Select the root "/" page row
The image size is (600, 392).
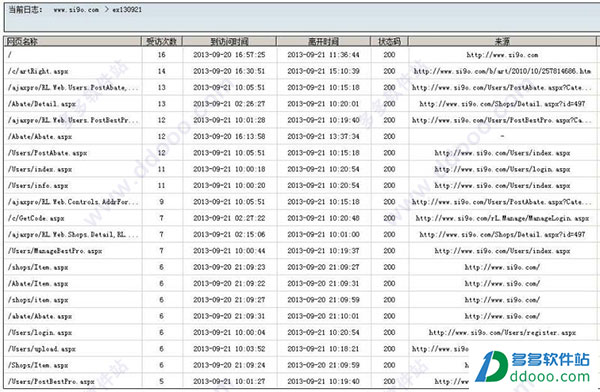point(300,55)
